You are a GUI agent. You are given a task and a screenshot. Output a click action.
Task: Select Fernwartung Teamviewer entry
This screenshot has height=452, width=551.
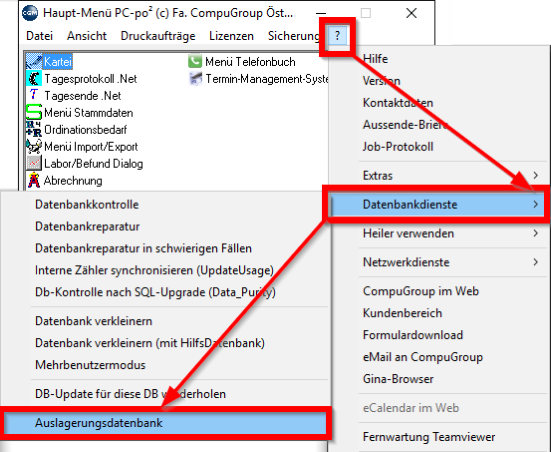429,437
